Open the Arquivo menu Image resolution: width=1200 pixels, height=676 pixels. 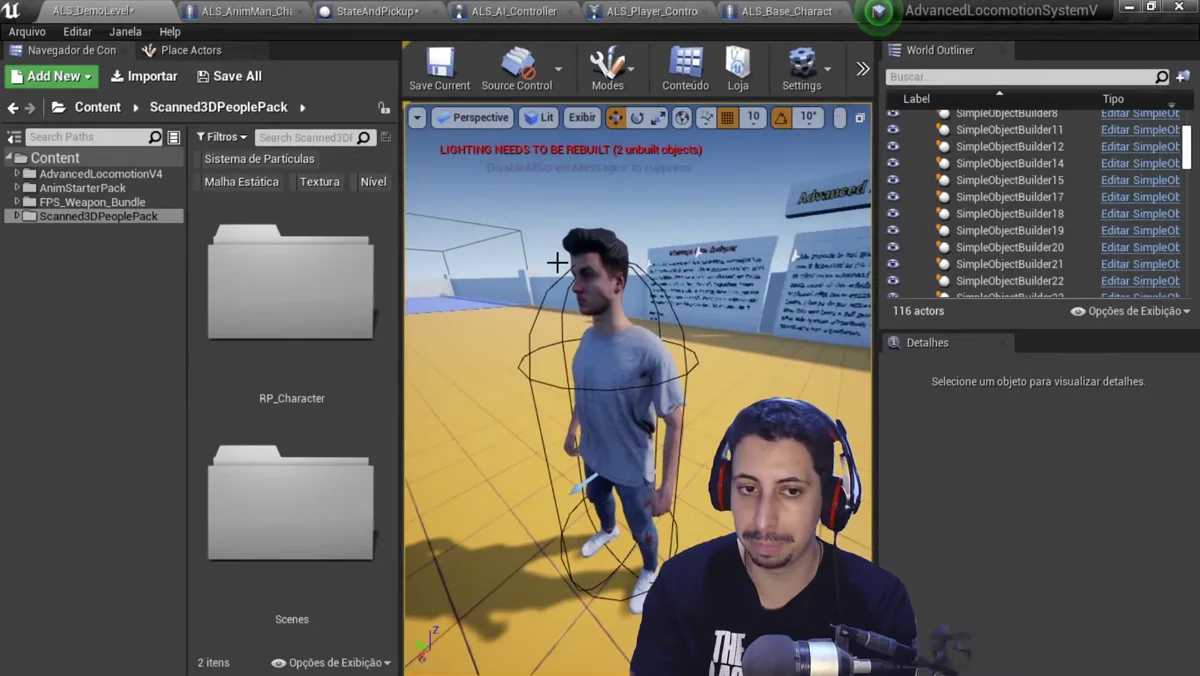tap(27, 32)
